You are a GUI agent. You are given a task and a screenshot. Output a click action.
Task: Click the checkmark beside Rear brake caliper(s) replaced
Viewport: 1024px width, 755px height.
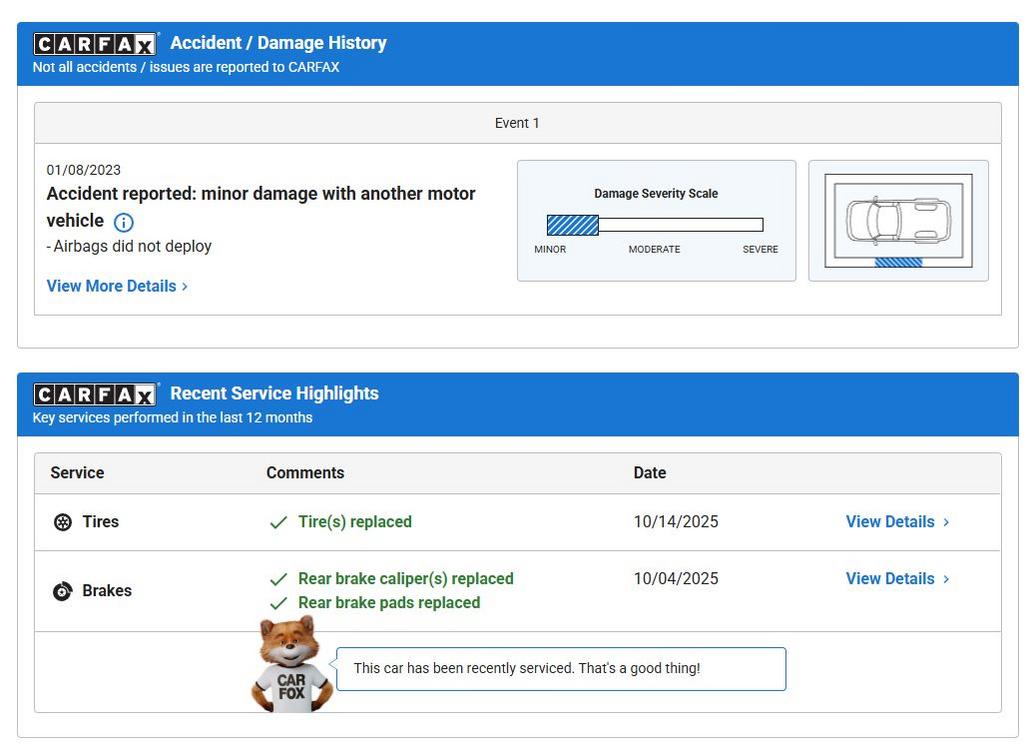[x=279, y=579]
